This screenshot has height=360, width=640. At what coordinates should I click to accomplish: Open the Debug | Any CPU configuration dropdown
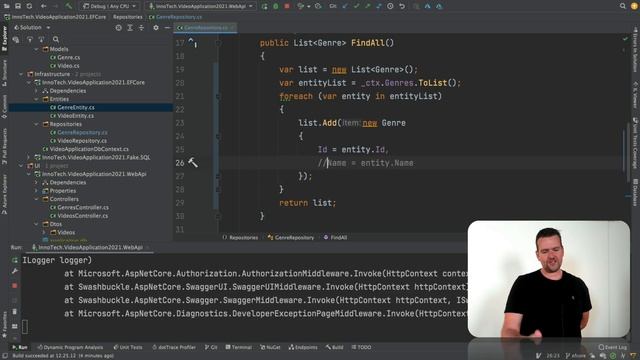point(109,6)
